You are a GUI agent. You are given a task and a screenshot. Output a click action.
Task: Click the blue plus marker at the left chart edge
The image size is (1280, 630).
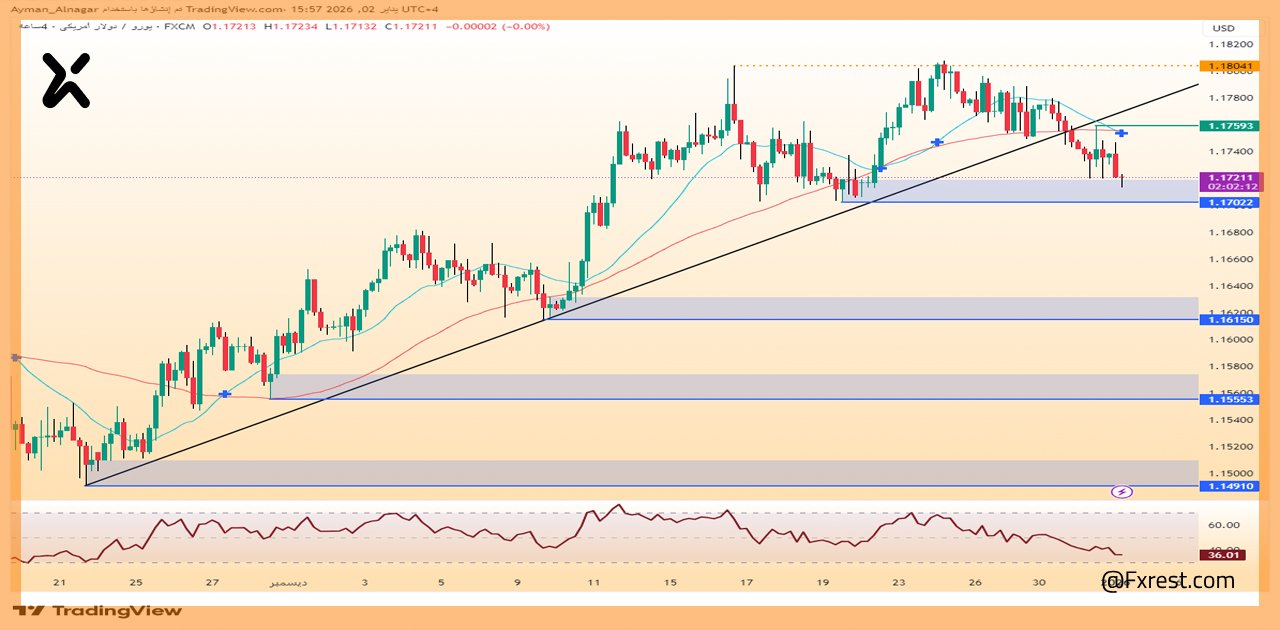coord(13,355)
